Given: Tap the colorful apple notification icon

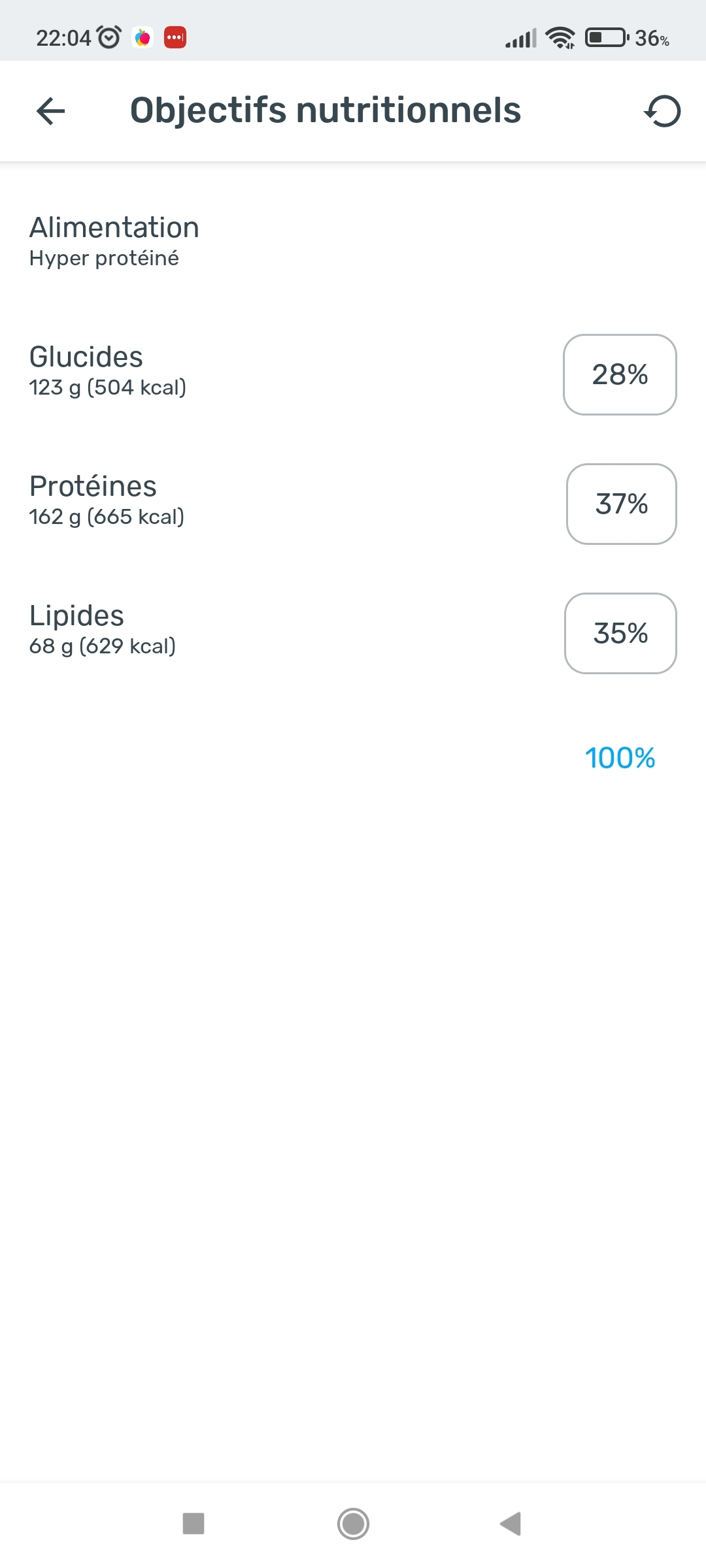Looking at the screenshot, I should tap(143, 38).
